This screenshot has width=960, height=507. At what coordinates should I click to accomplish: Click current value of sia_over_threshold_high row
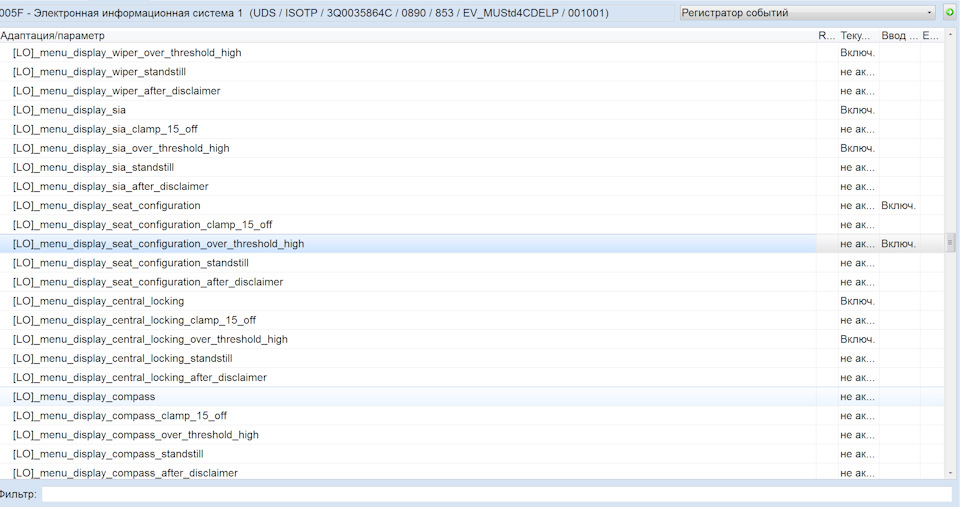point(857,148)
